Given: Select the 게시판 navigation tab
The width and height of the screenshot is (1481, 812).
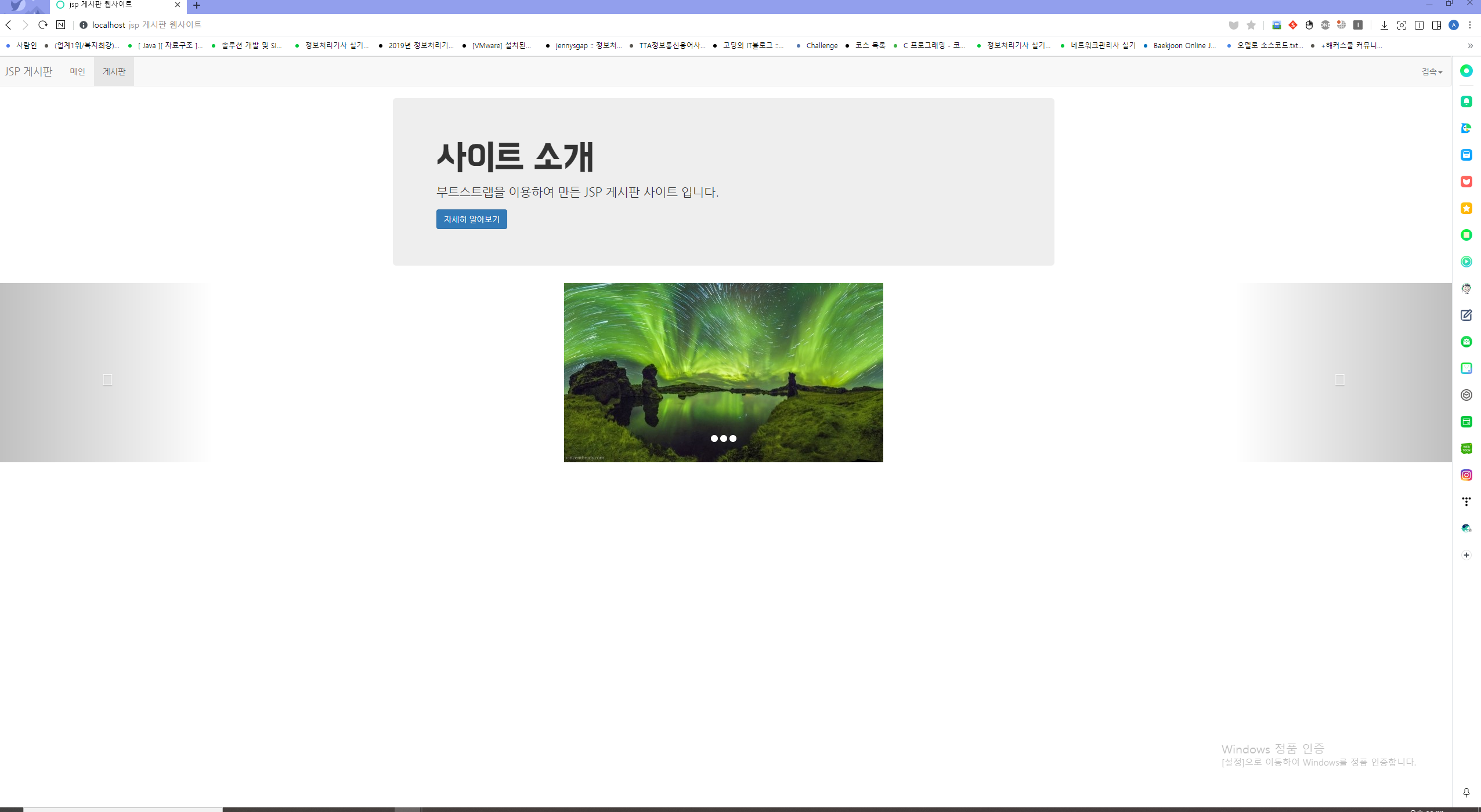Looking at the screenshot, I should click(113, 71).
